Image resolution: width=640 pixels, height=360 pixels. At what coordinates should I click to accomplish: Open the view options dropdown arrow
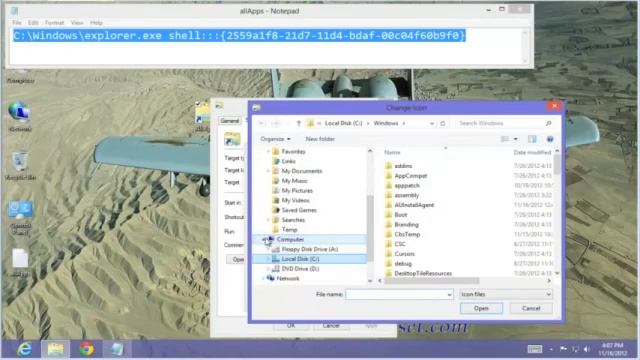click(x=516, y=139)
